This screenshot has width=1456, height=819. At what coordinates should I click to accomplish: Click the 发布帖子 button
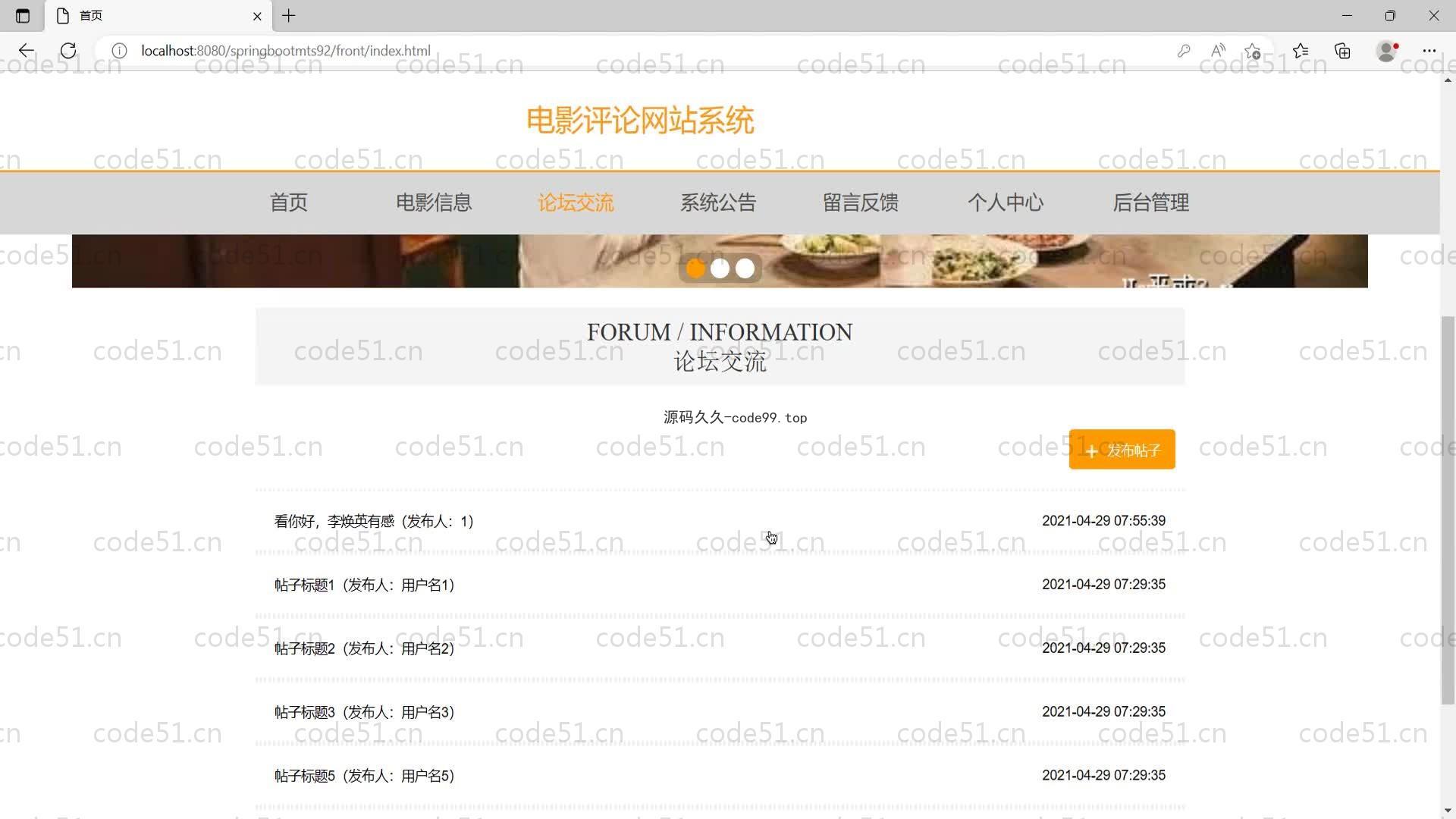pos(1122,450)
